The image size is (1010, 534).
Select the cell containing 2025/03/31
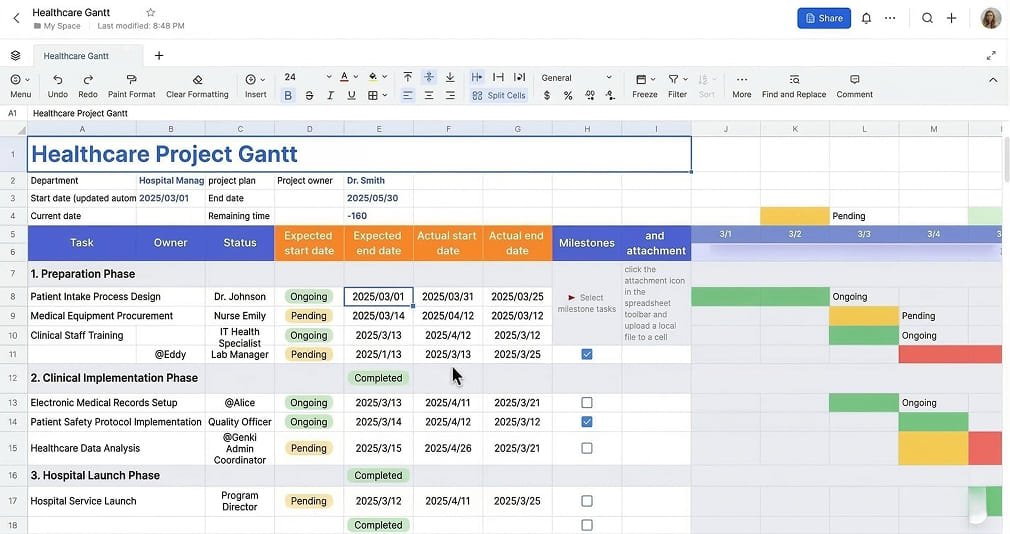click(x=447, y=297)
